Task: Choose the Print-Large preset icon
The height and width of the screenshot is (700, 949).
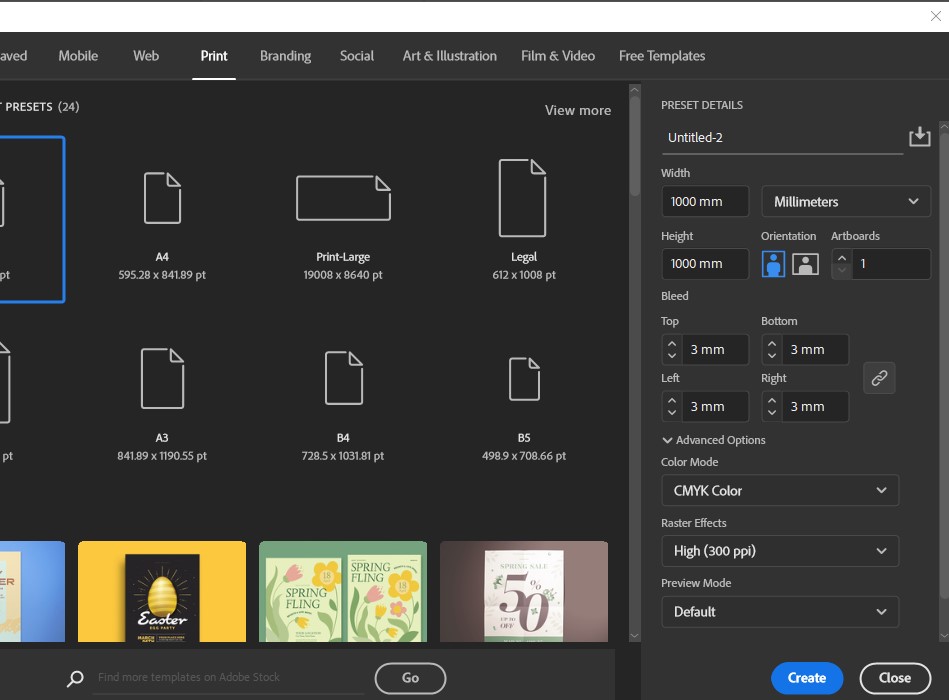Action: 343,198
